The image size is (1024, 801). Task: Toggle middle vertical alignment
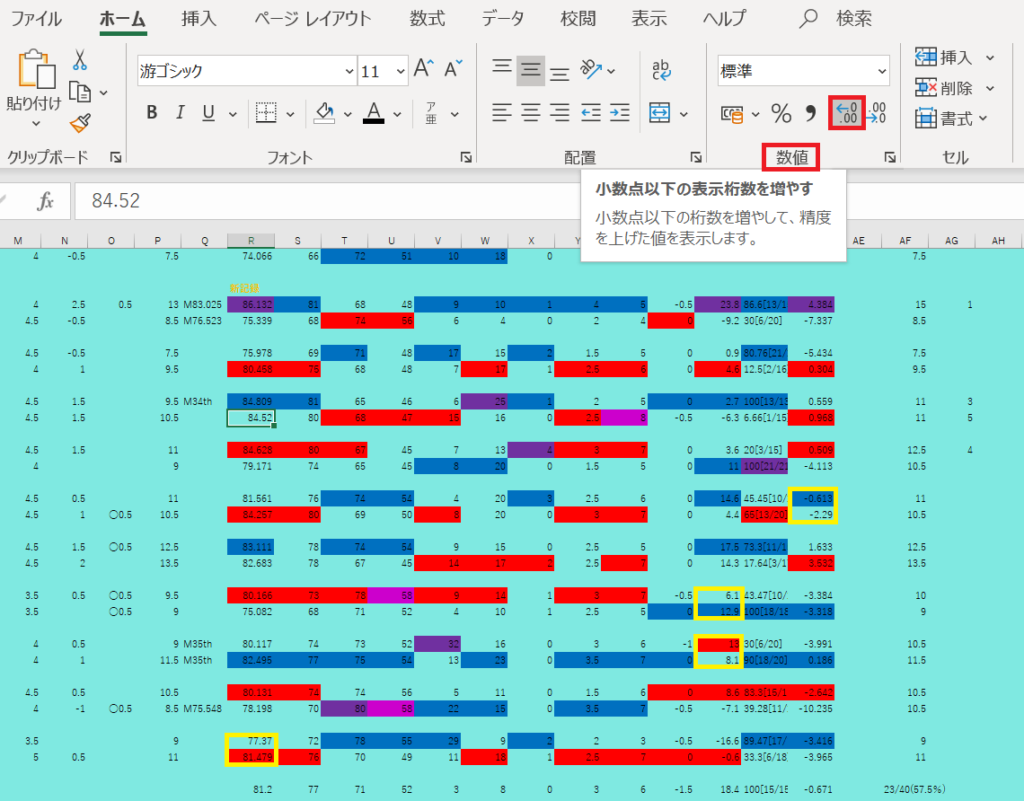click(x=530, y=70)
